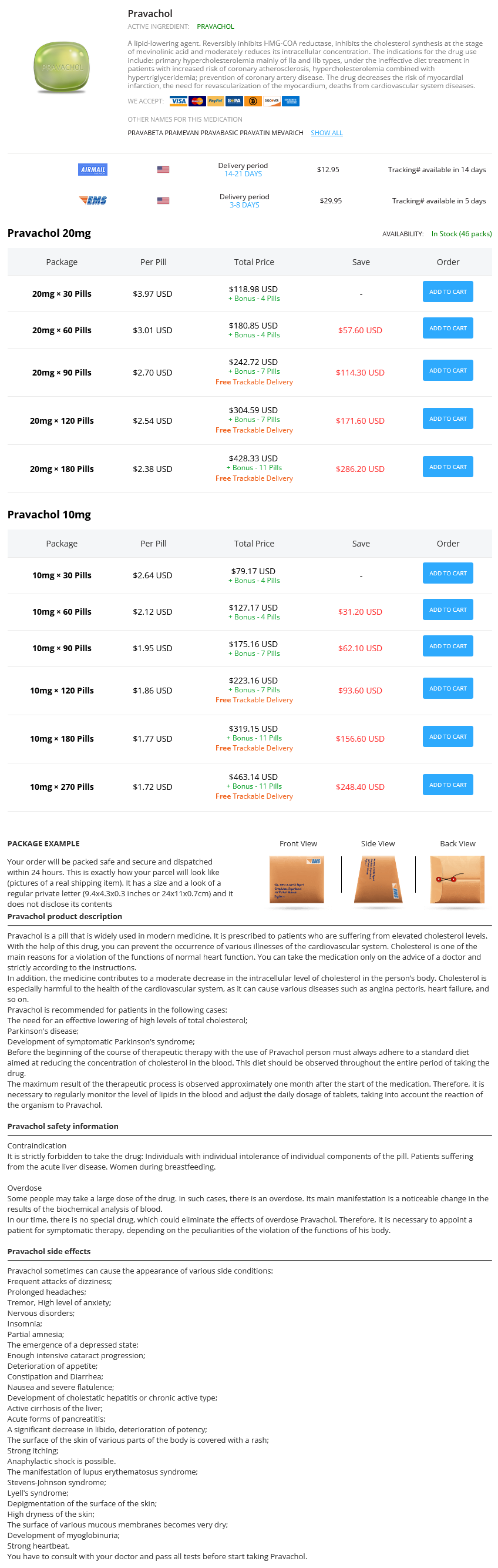Click the Discover card icon
This screenshot has height=1568, width=498.
click(x=272, y=101)
